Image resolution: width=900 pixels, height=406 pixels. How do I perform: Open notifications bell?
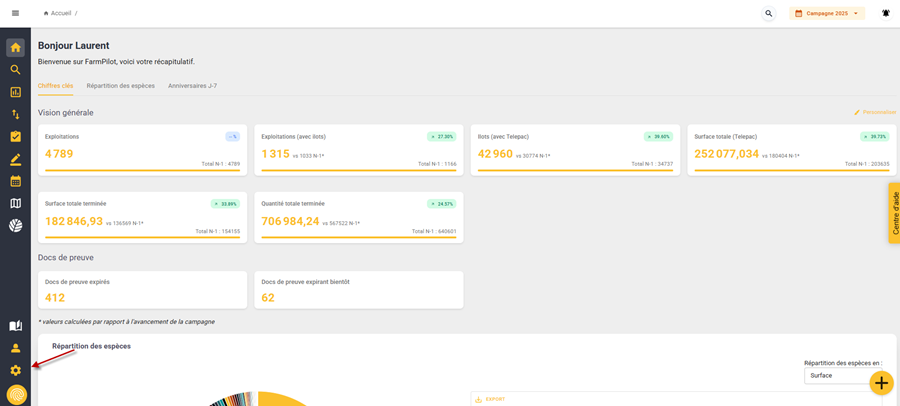click(886, 13)
